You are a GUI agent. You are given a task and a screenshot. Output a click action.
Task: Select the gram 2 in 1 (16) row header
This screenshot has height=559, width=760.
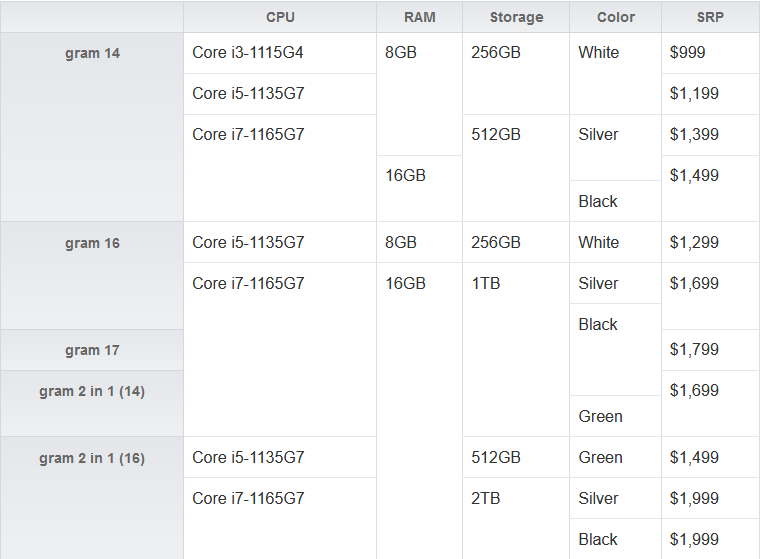(92, 458)
